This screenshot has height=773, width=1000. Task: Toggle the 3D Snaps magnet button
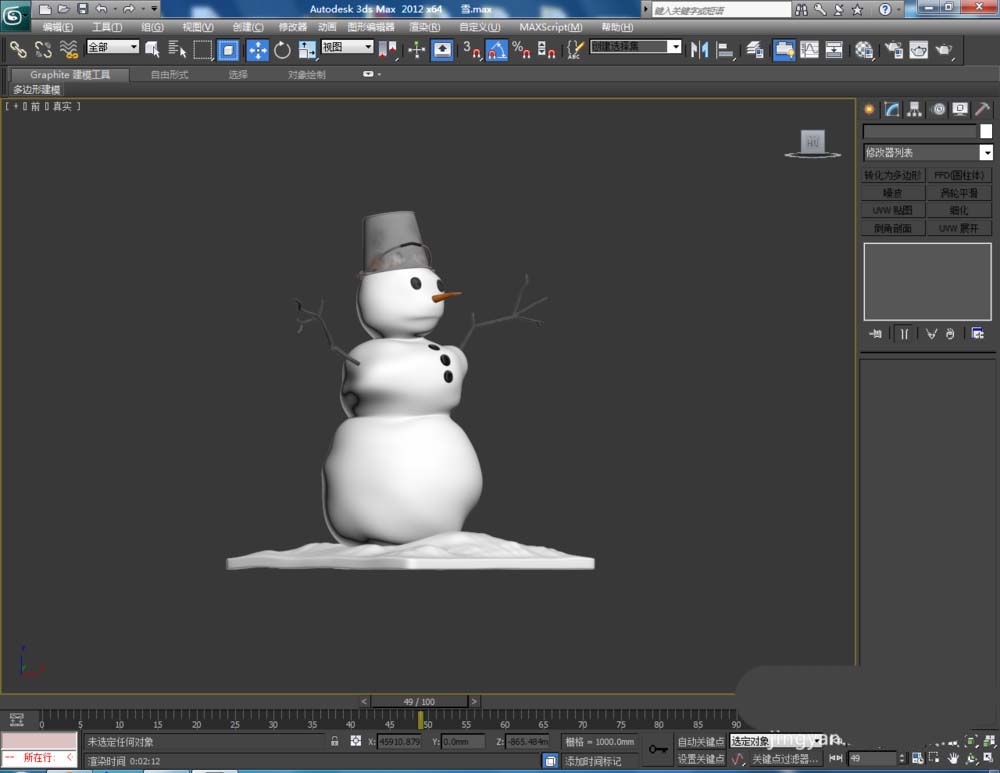tap(472, 50)
